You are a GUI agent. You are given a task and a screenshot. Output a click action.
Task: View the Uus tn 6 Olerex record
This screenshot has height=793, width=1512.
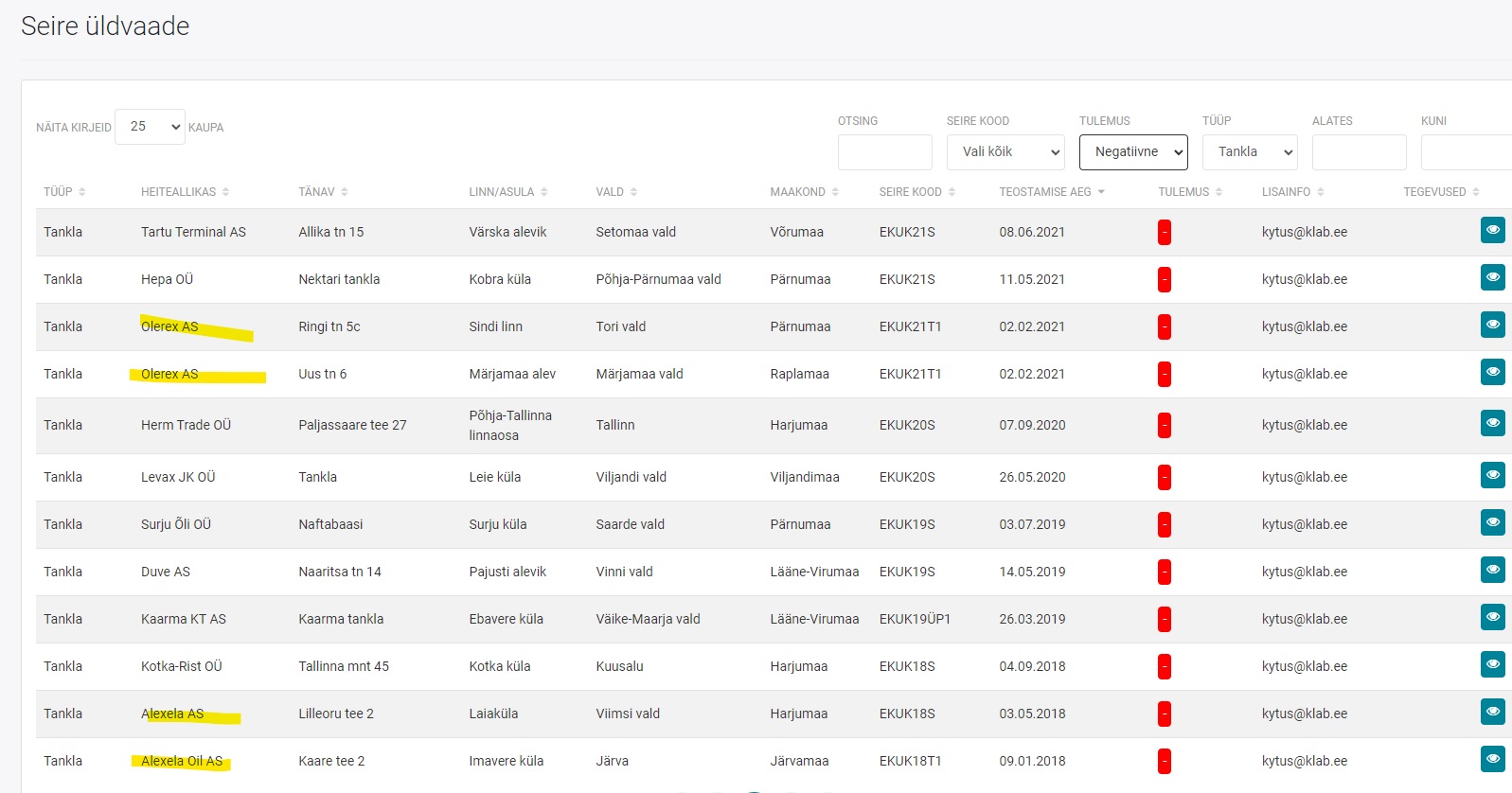(1492, 372)
